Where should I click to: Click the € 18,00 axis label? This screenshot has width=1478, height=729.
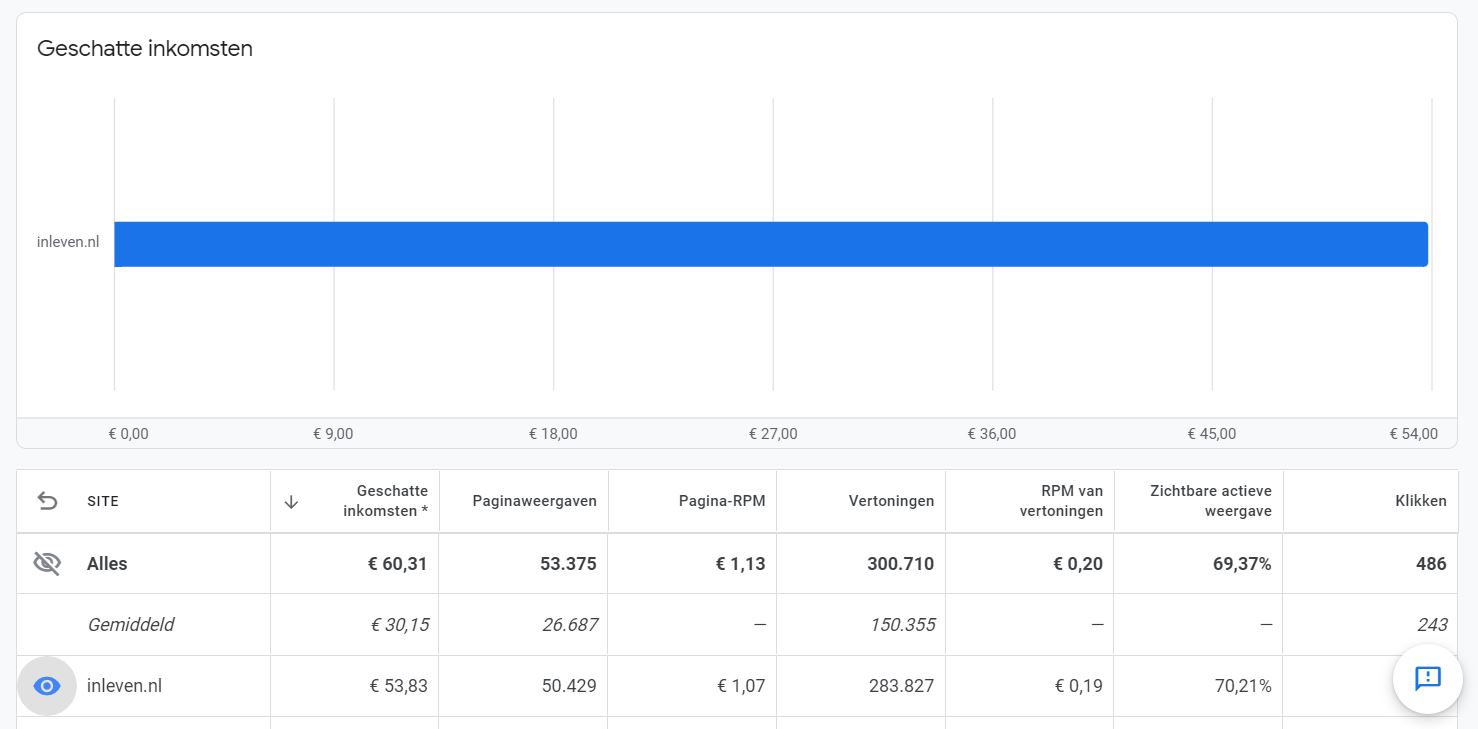click(553, 434)
